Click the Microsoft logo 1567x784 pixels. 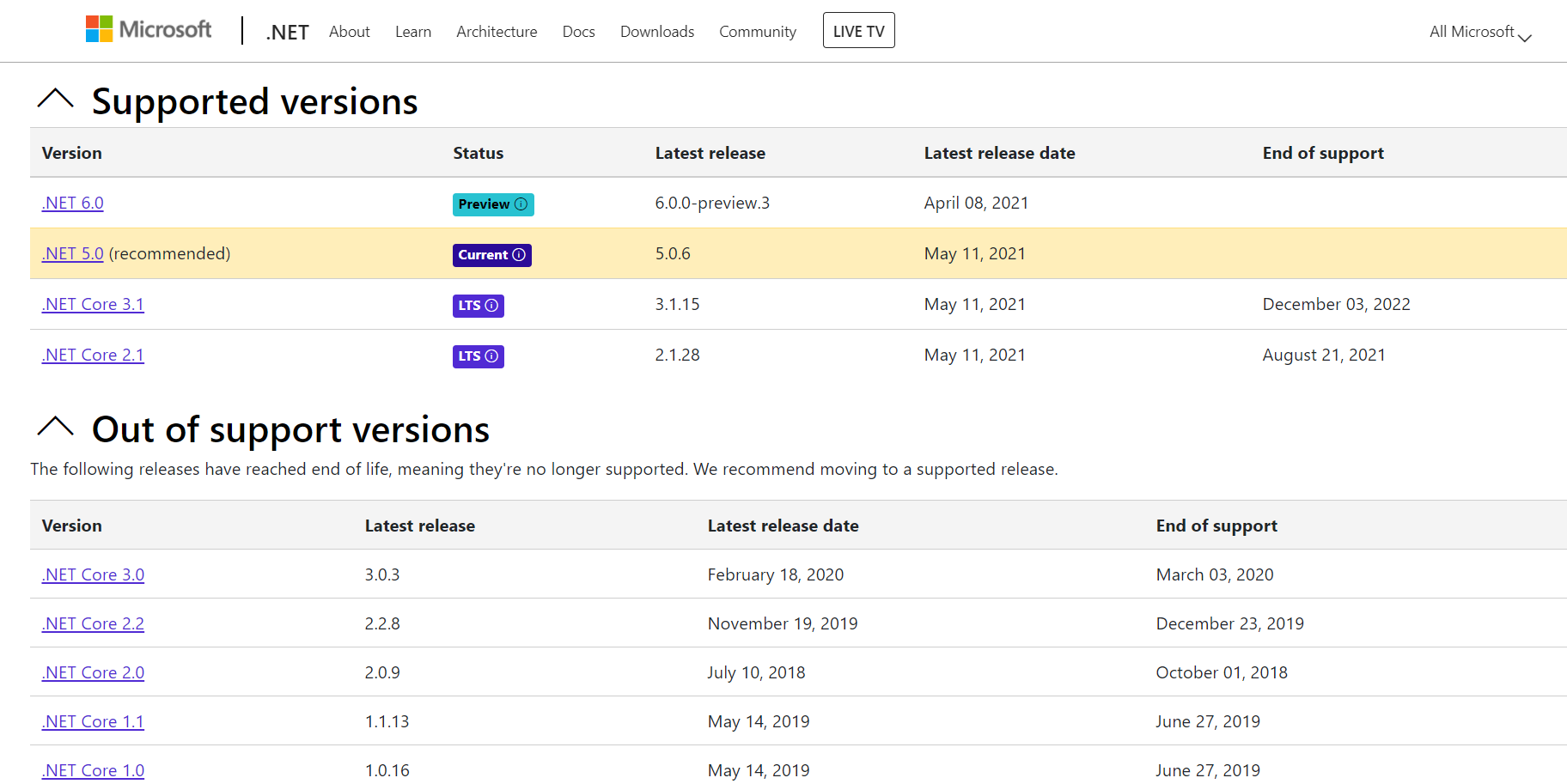point(149,30)
